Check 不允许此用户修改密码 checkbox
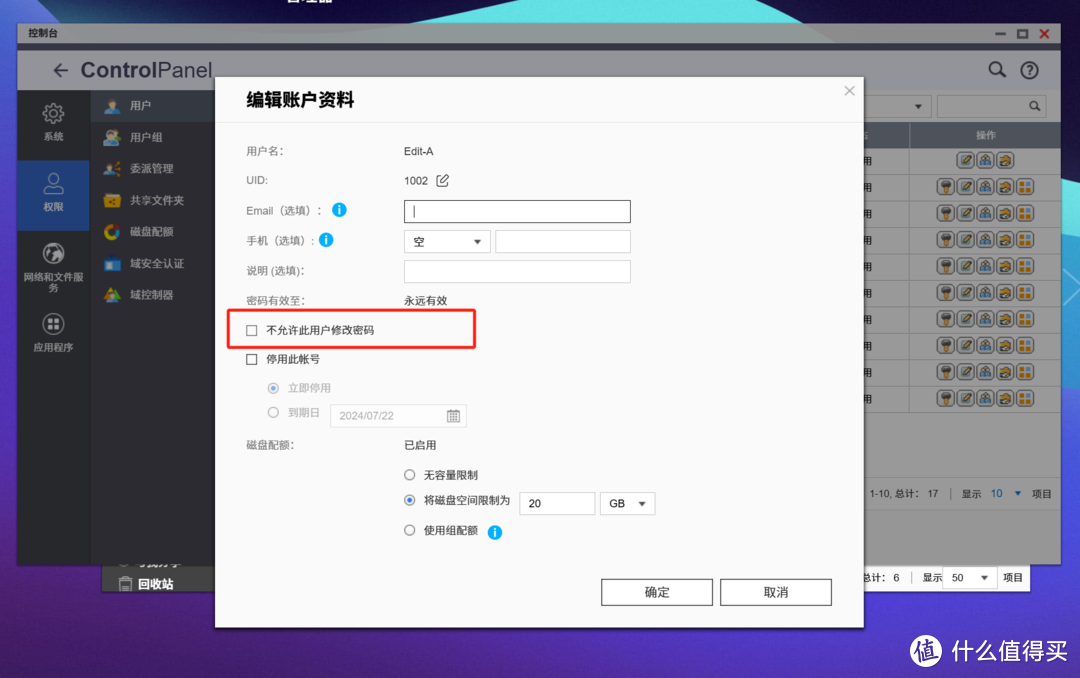 pos(251,329)
